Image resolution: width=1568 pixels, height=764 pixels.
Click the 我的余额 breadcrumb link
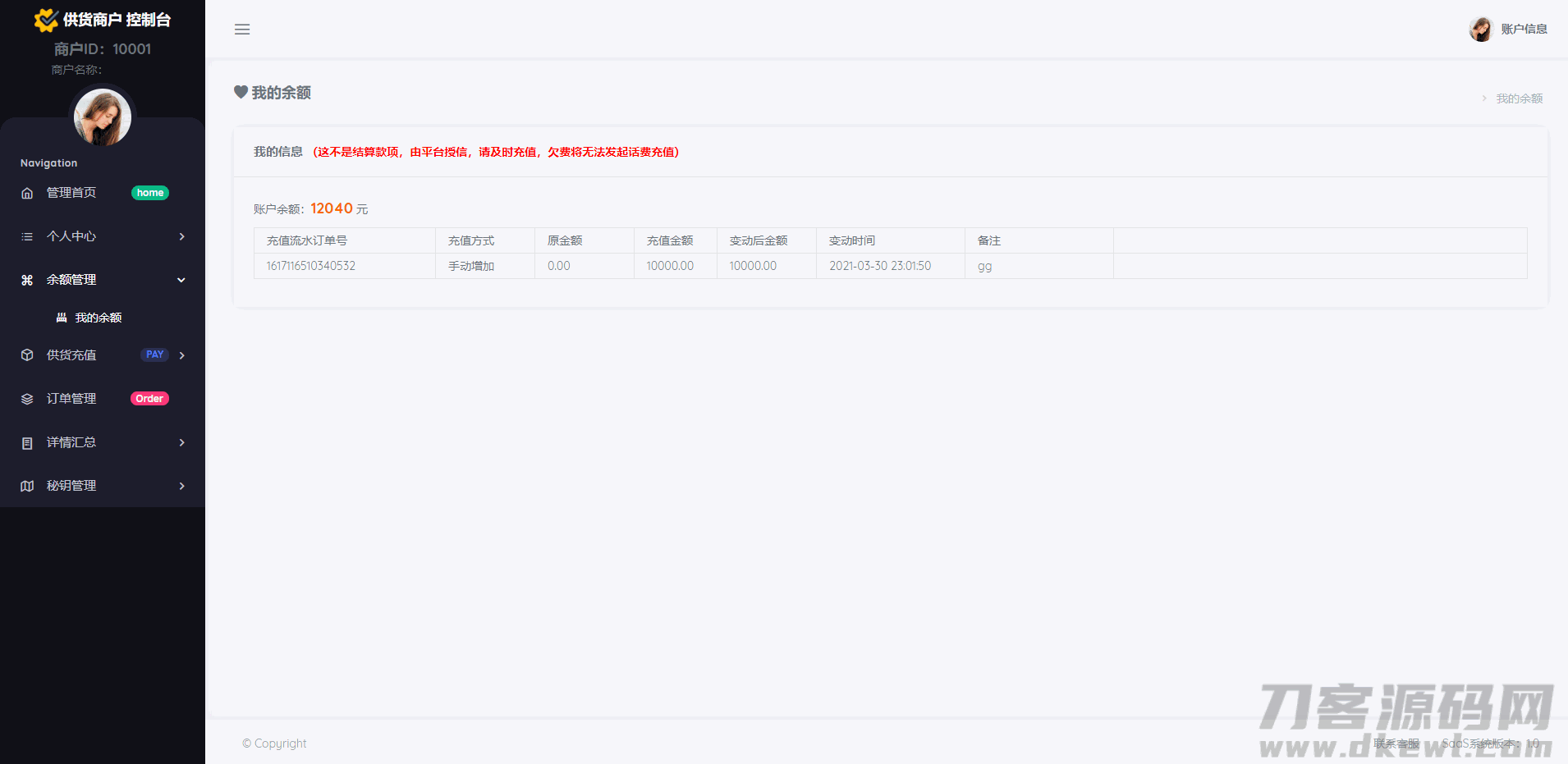pos(1519,98)
